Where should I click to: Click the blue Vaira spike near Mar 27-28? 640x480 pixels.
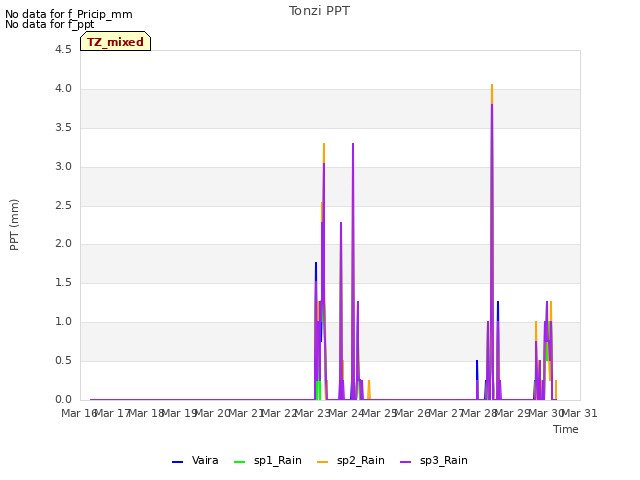pyautogui.click(x=477, y=369)
